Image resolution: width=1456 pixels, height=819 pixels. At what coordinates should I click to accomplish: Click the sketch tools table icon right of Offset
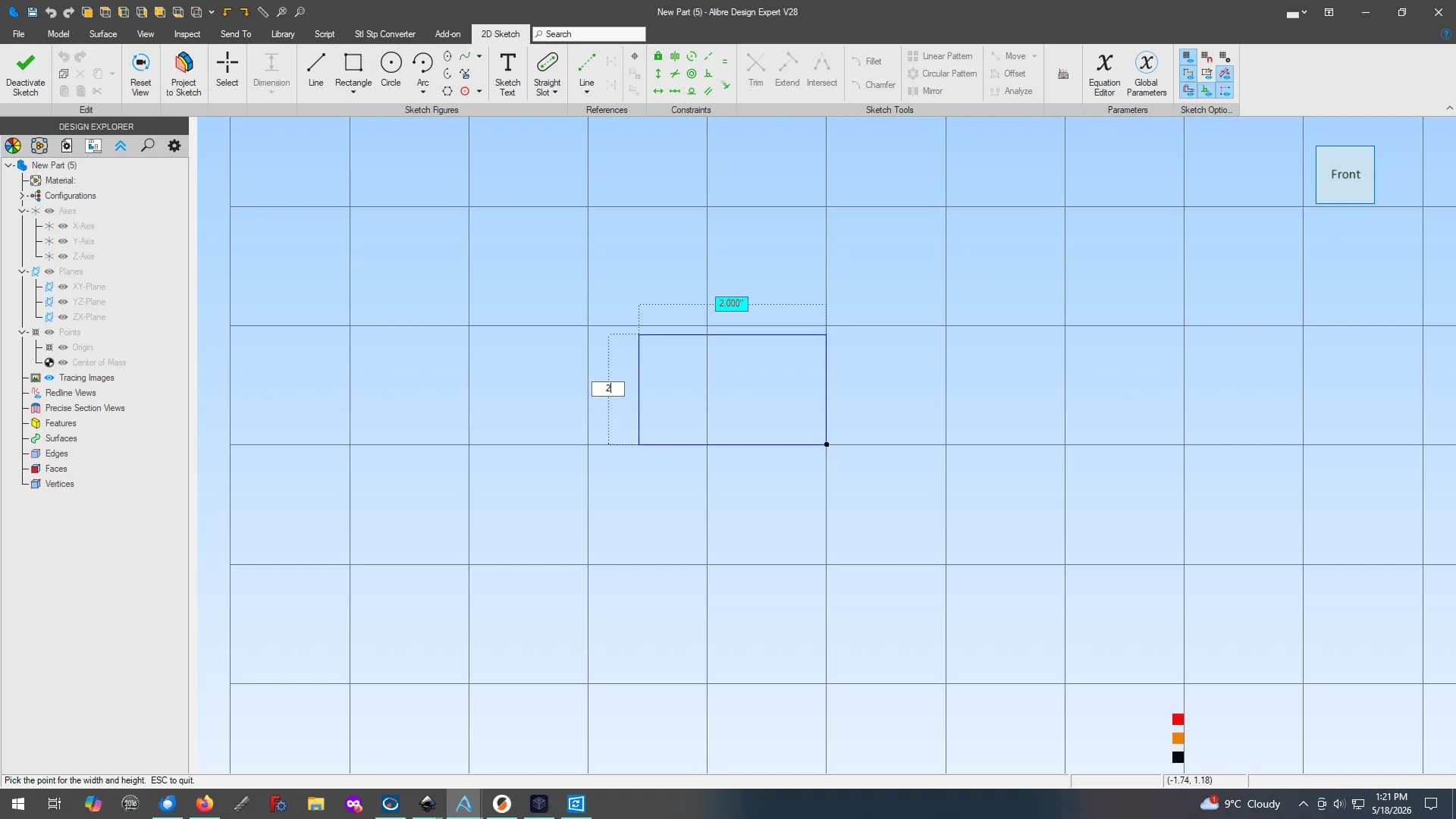click(x=1063, y=74)
